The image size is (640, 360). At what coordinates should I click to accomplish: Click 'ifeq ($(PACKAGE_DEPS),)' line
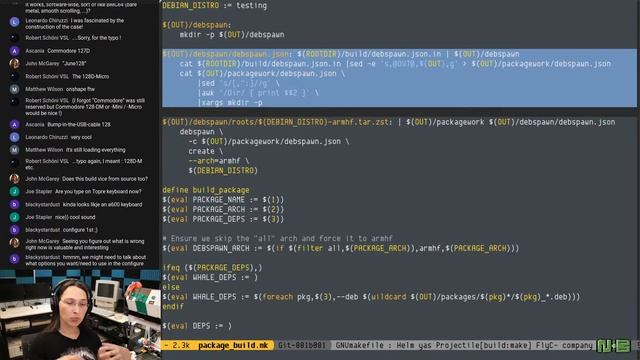(x=212, y=268)
